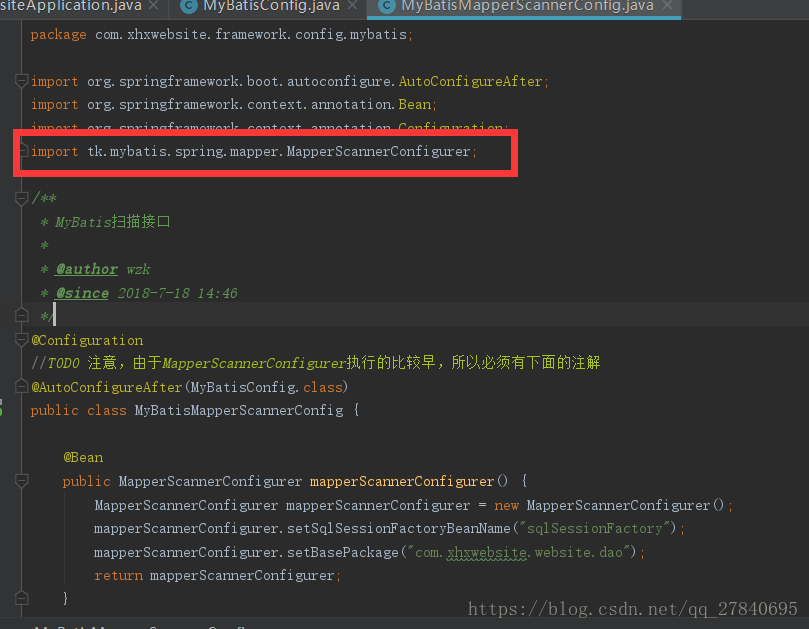Collapse the @Configuration annotation block
Viewport: 809px width, 629px height.
(x=22, y=339)
